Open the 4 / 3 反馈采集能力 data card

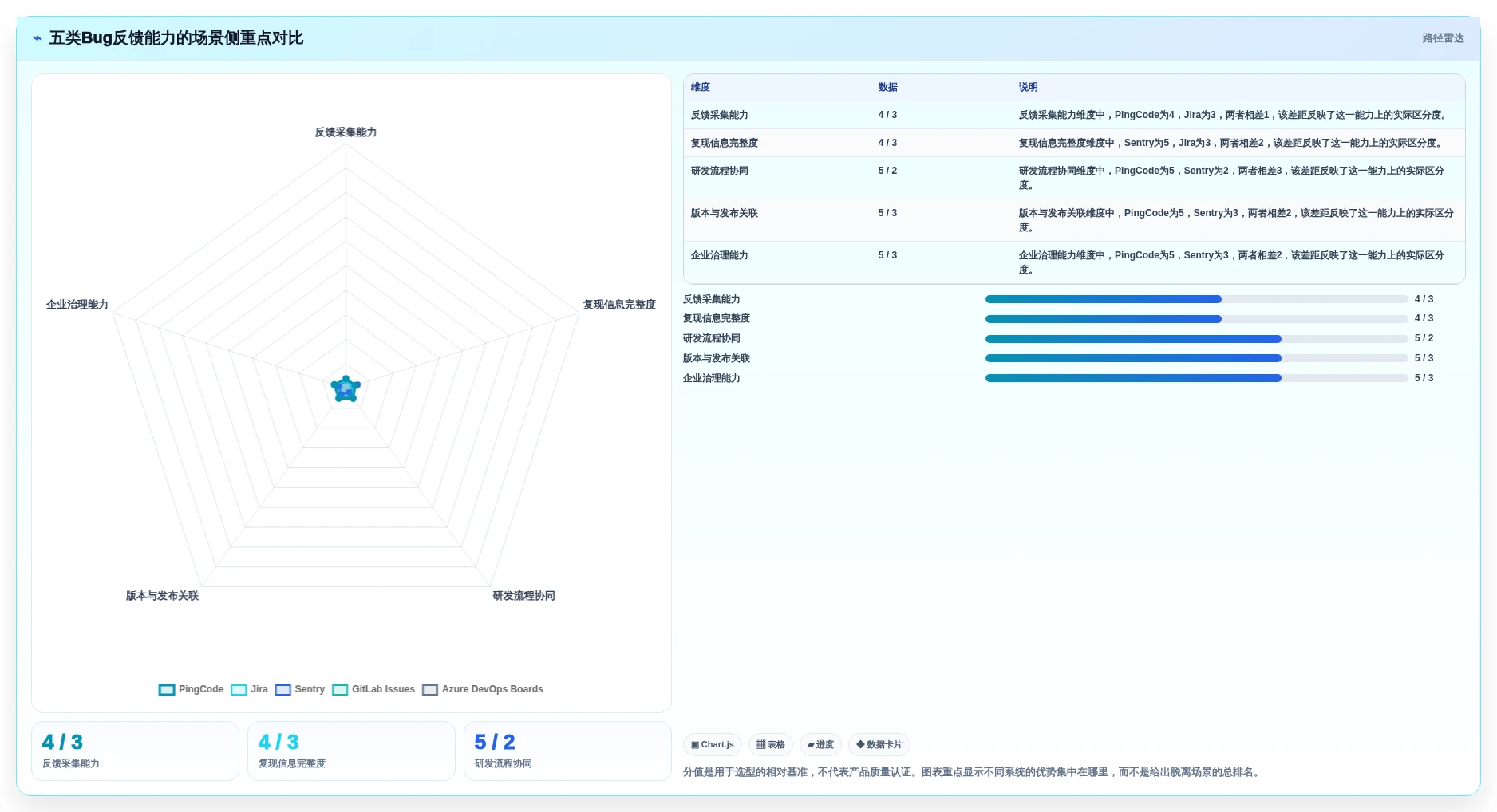pyautogui.click(x=135, y=751)
